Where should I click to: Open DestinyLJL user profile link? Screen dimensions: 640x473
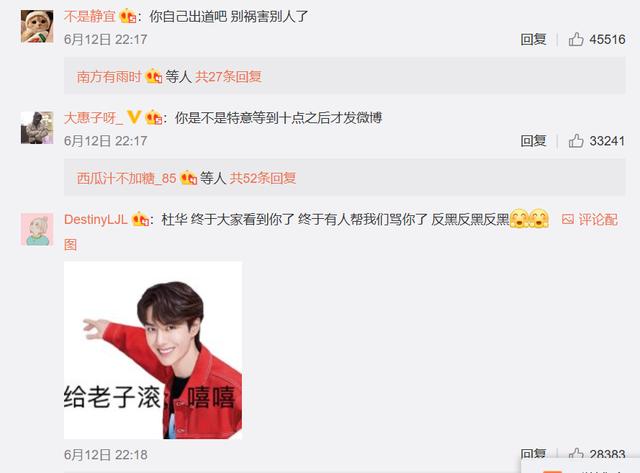pyautogui.click(x=96, y=220)
